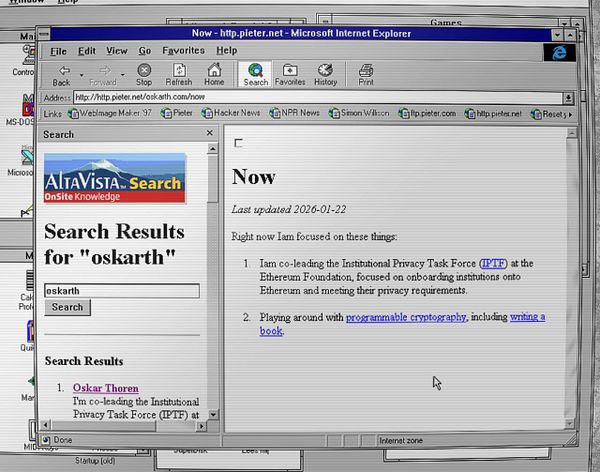Screen dimensions: 600x472
Task: Go to the Home page button
Action: 214,75
